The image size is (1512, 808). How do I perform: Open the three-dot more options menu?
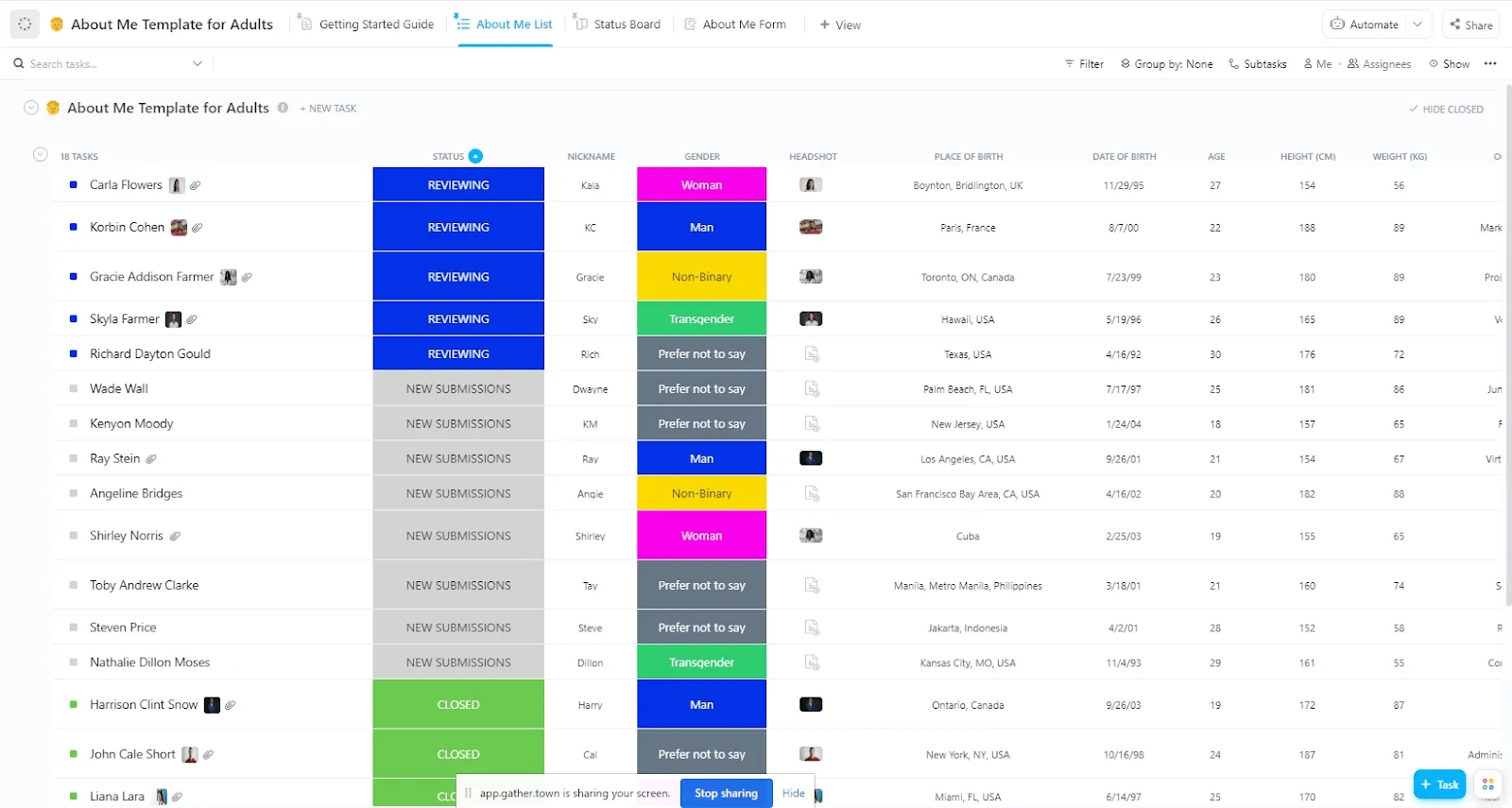point(1490,64)
